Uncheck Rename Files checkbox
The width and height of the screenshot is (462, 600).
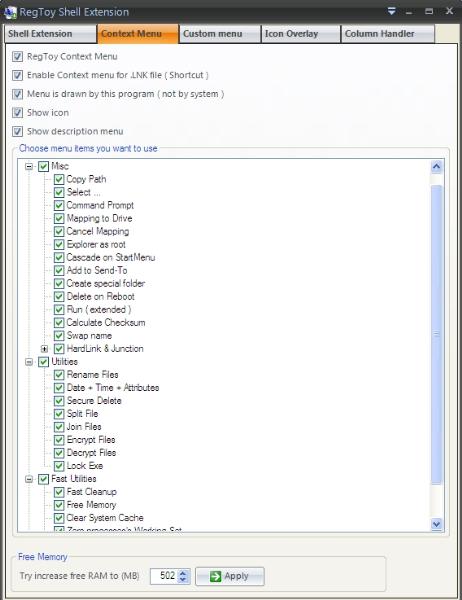click(x=59, y=375)
